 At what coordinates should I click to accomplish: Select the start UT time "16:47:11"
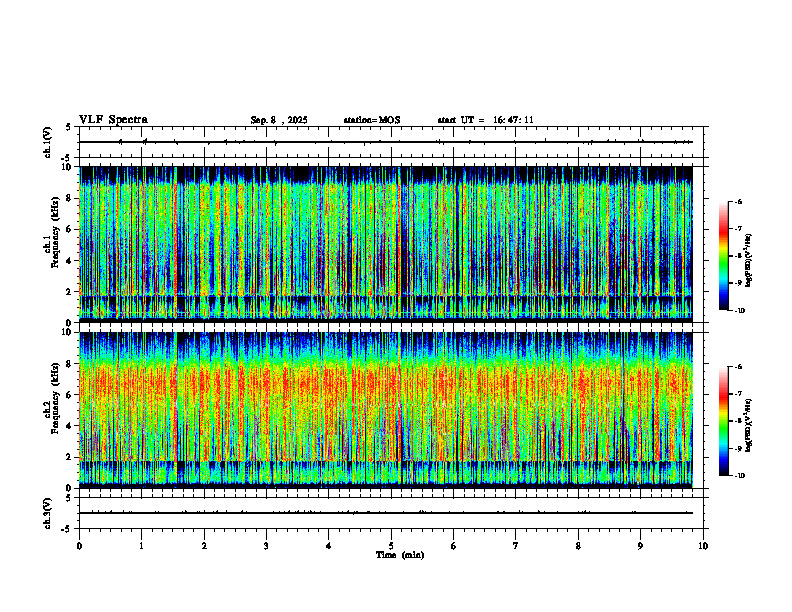513,120
